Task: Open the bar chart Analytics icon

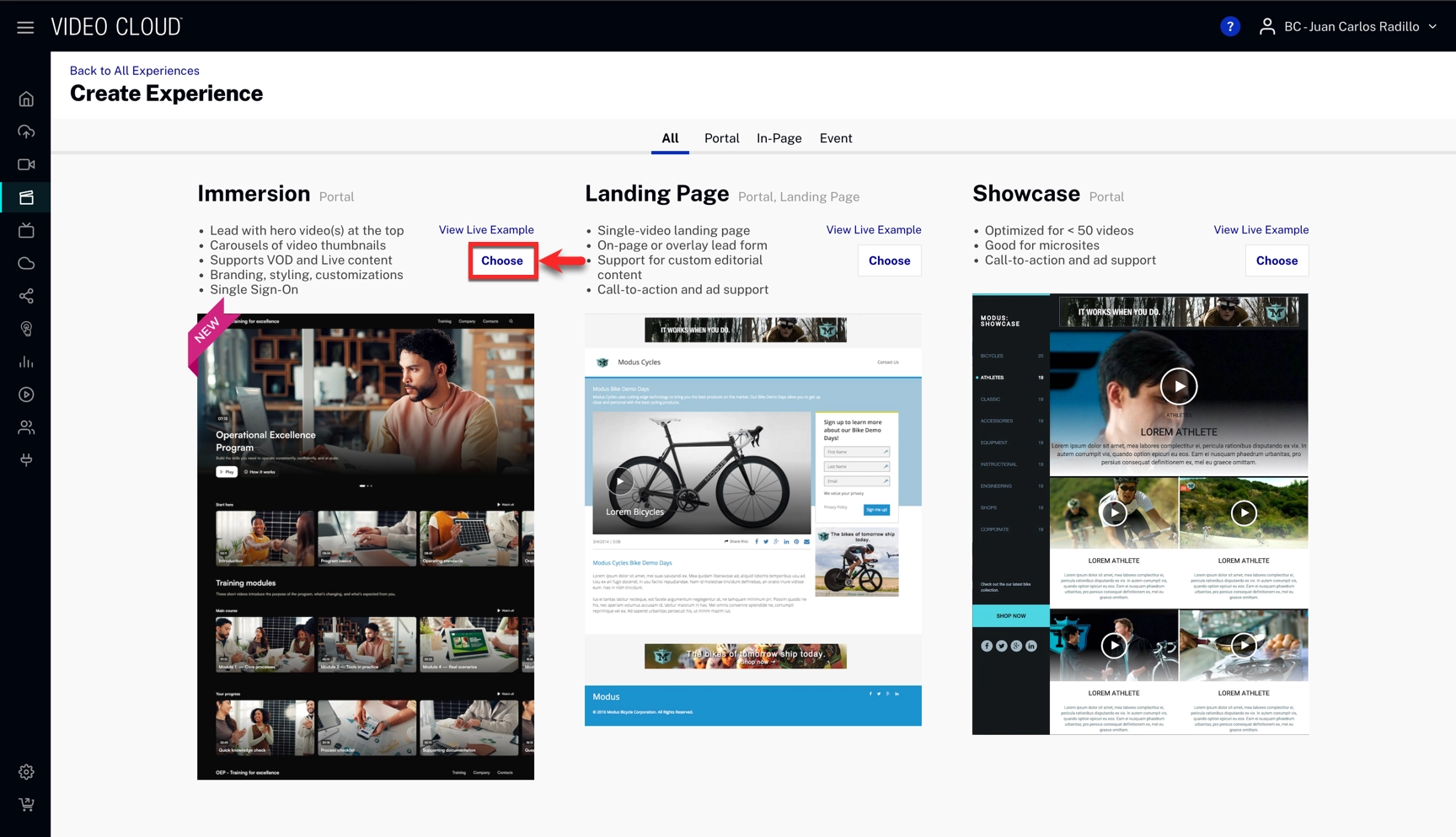Action: pyautogui.click(x=26, y=362)
